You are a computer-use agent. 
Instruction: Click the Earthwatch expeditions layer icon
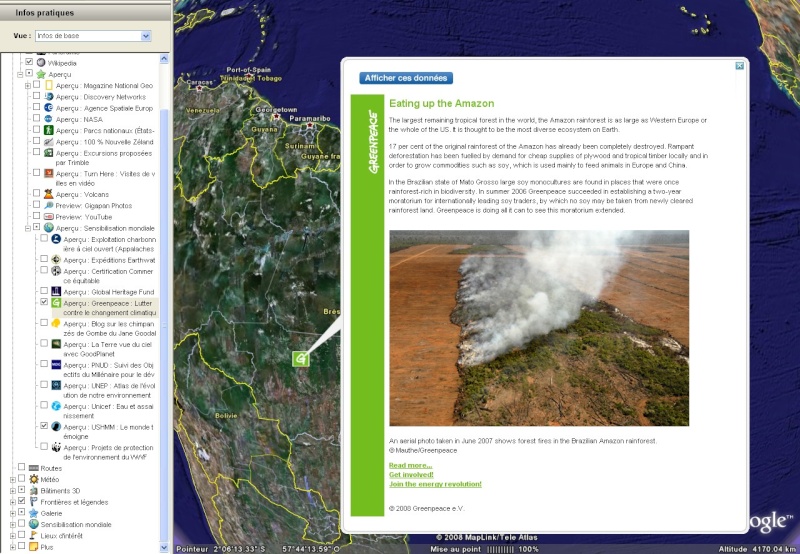pyautogui.click(x=56, y=260)
